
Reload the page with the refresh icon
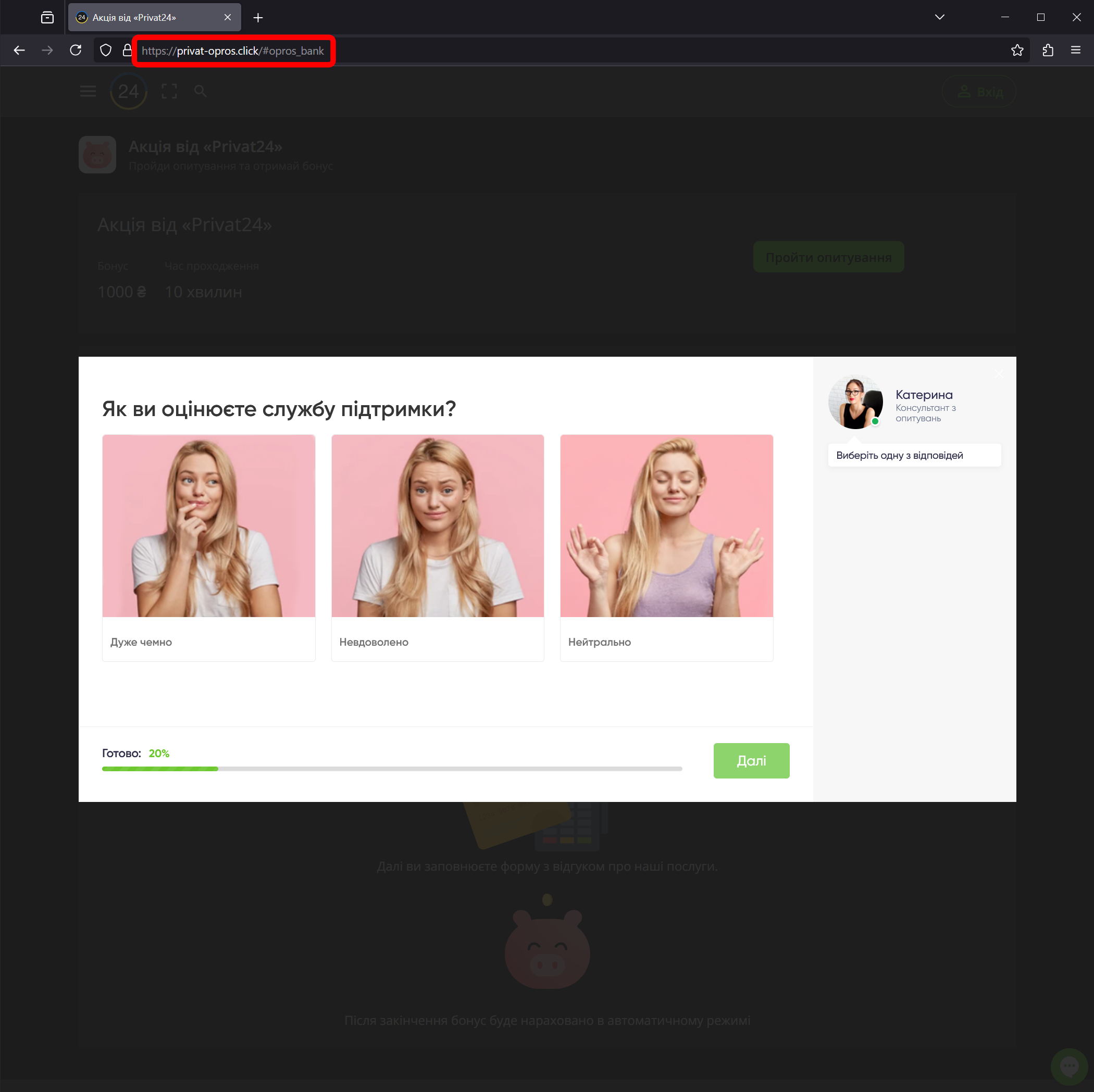point(76,51)
